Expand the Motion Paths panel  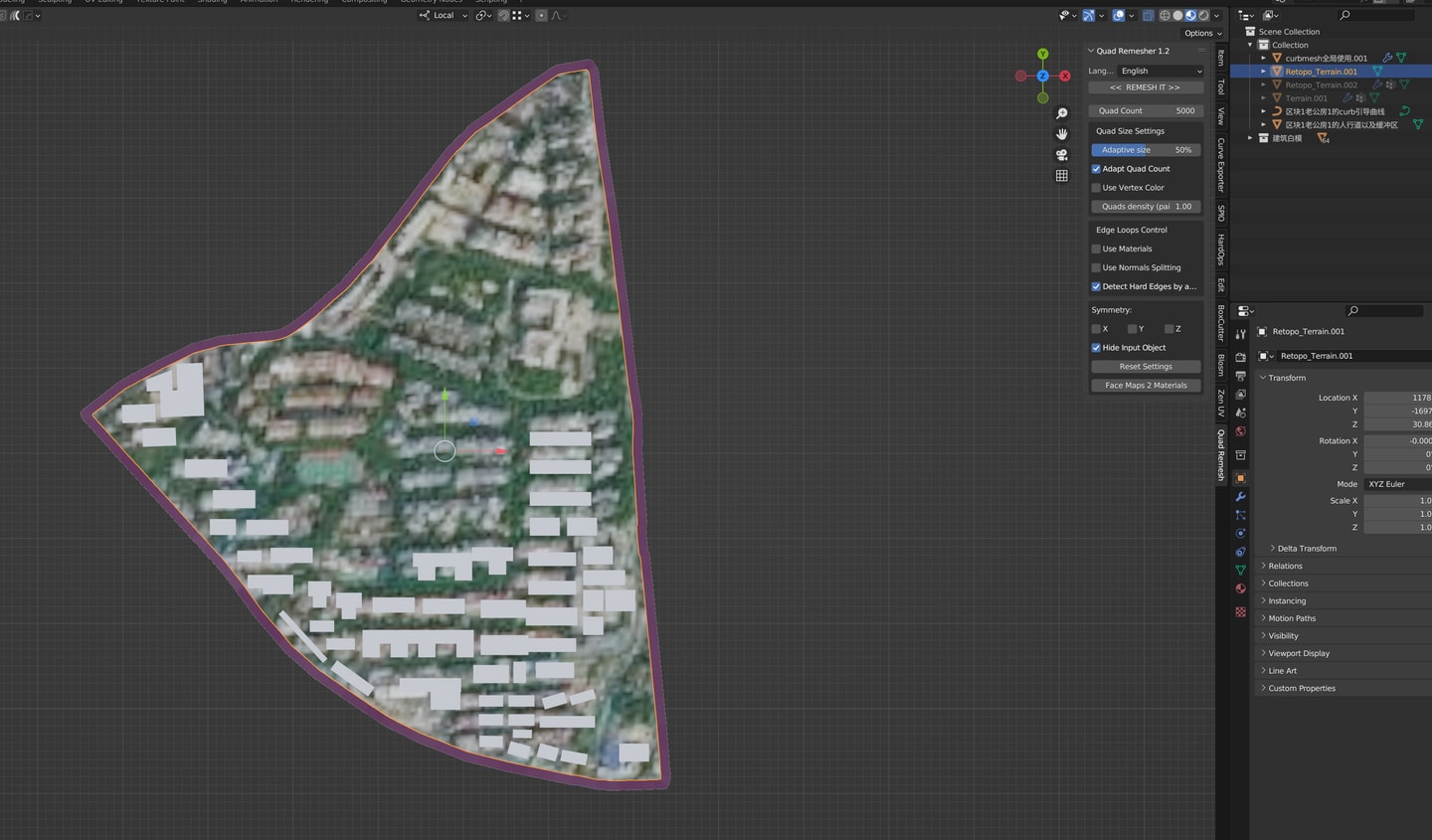[1263, 618]
